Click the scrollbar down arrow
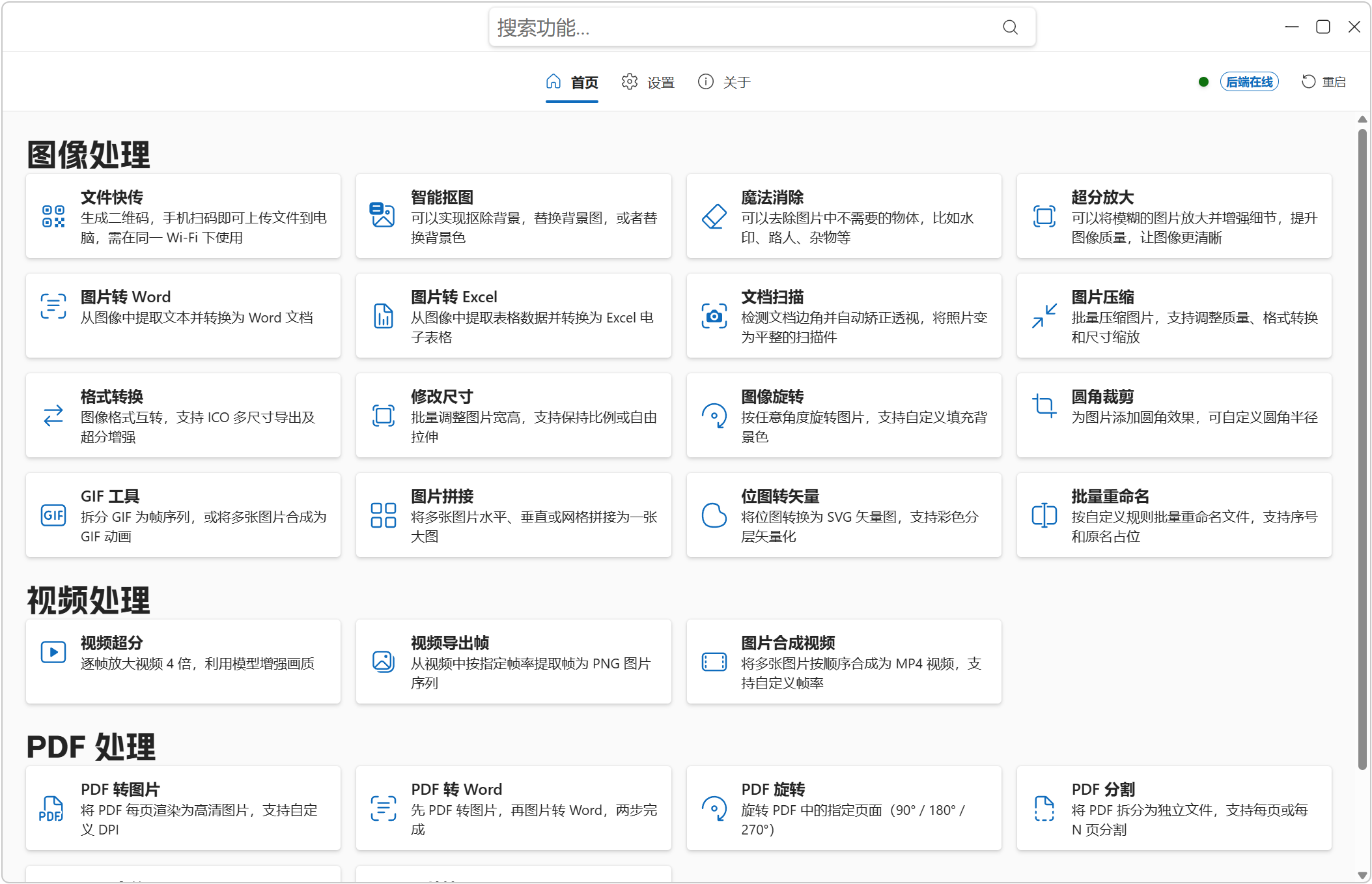 pyautogui.click(x=1362, y=875)
